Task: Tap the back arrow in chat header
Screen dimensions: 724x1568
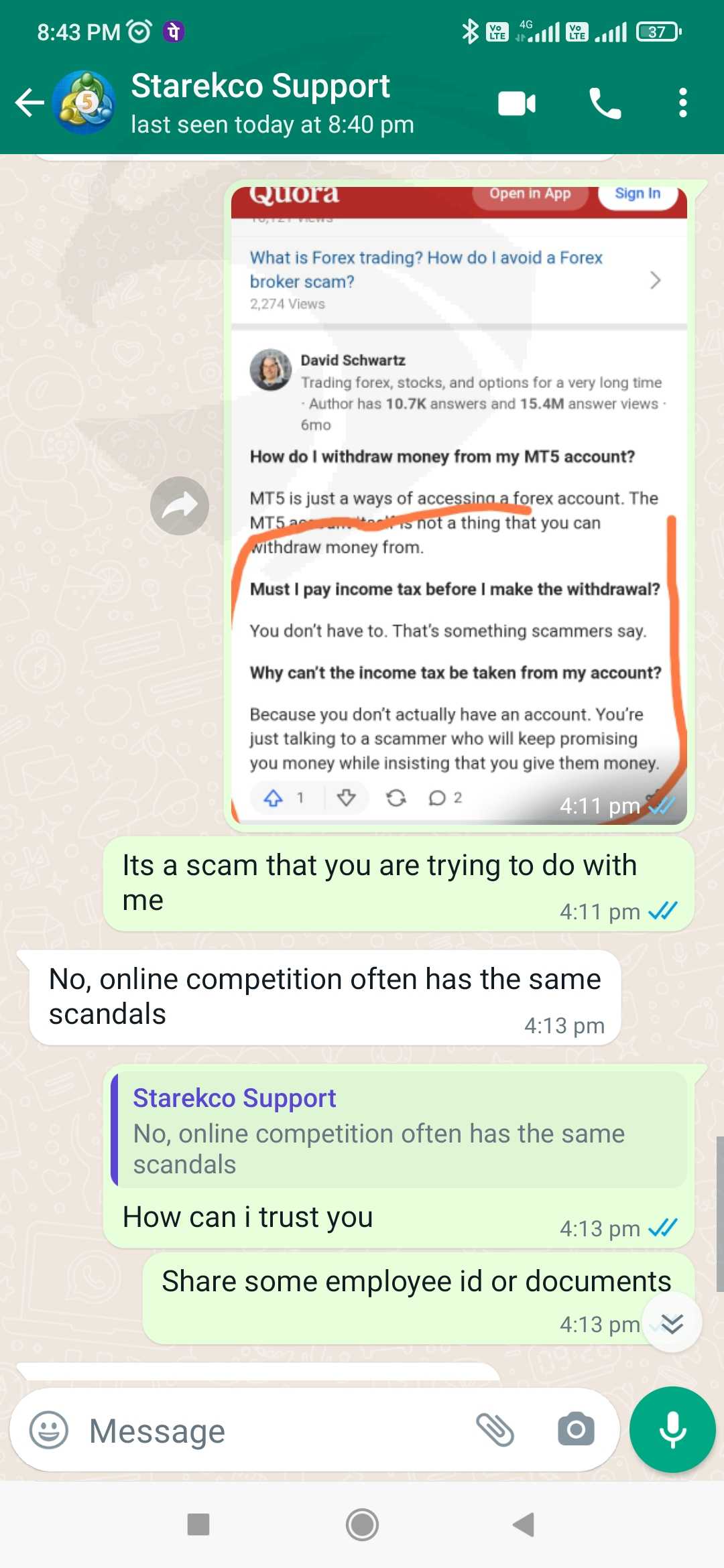Action: (29, 103)
